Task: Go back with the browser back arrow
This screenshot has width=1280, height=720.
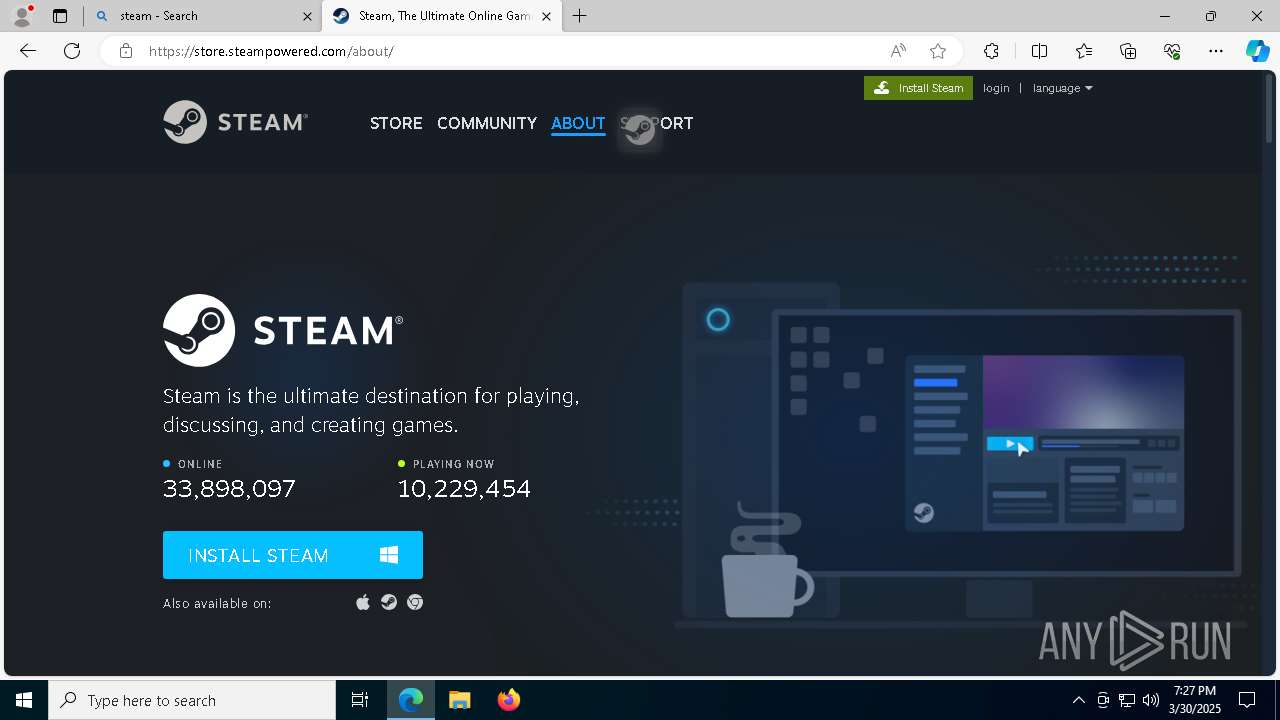Action: point(28,51)
